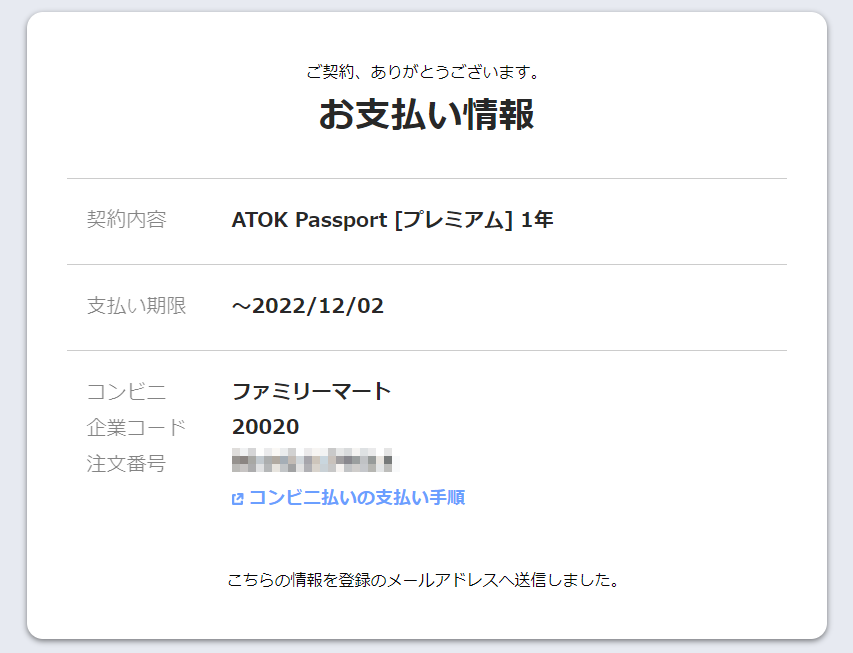Click the divider above the コンビニ section
Viewport: 853px width, 653px height.
coord(426,350)
